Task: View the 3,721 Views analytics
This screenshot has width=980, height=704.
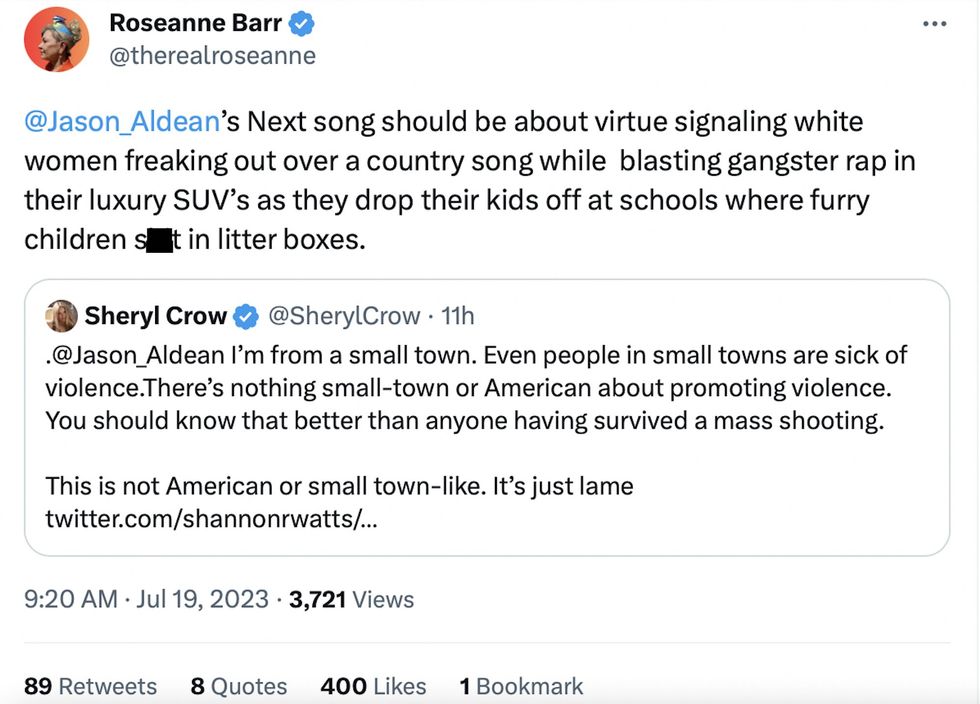Action: (x=351, y=599)
